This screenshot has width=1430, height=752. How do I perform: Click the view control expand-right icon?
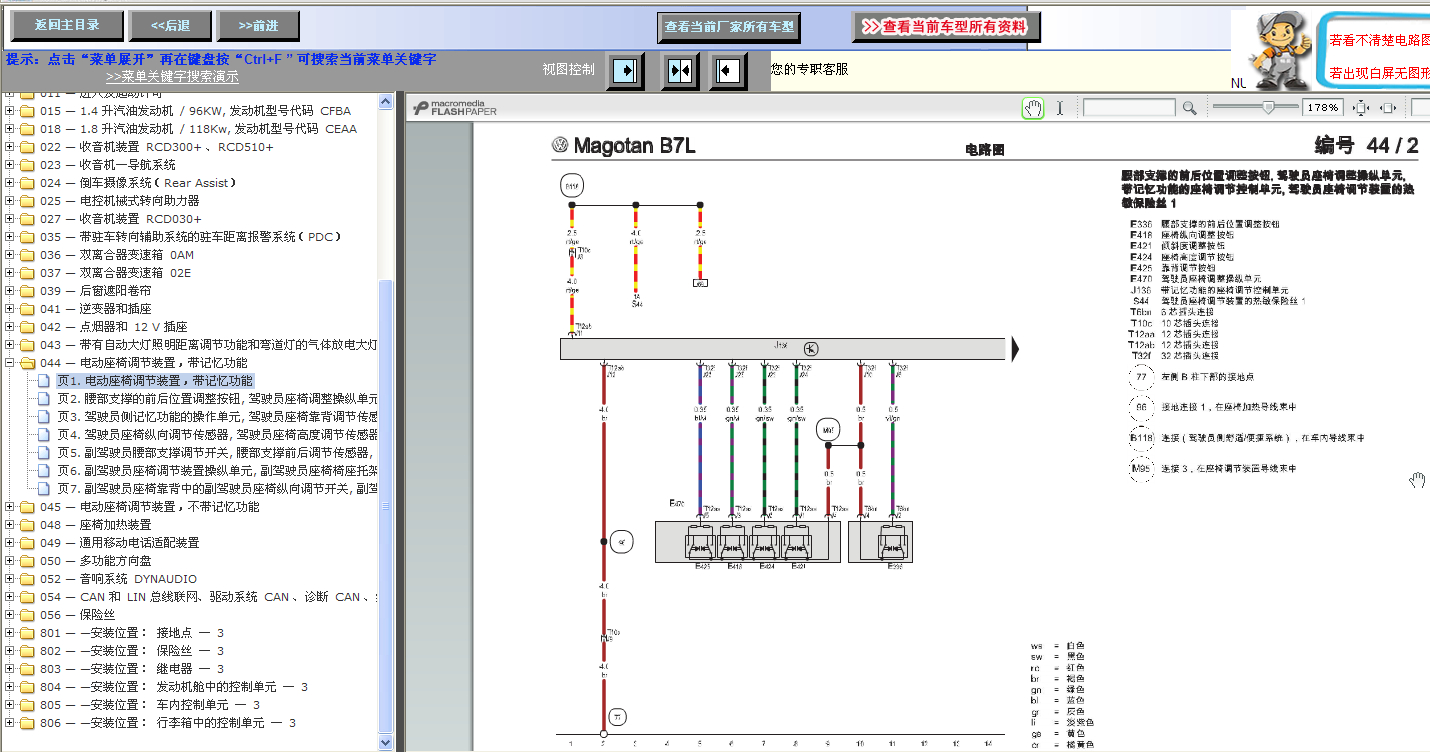(x=626, y=71)
